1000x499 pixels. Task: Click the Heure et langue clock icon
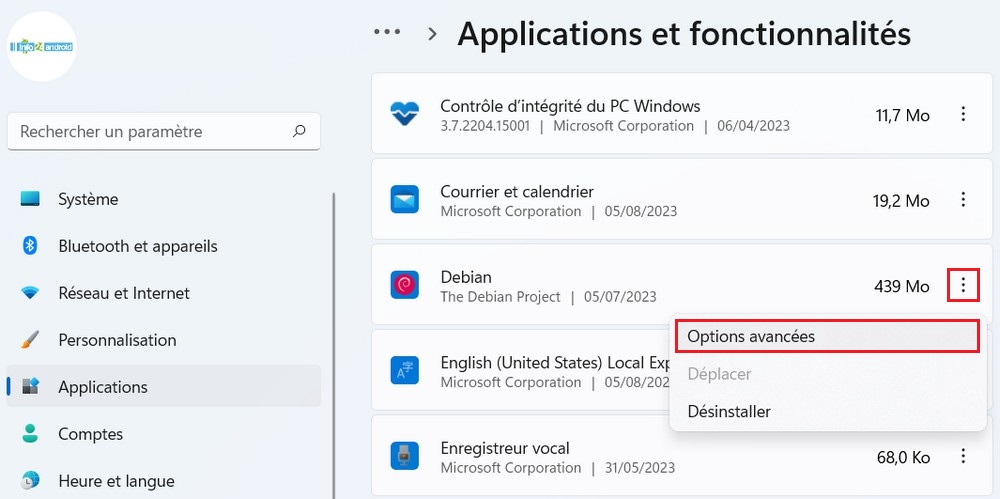click(x=30, y=480)
